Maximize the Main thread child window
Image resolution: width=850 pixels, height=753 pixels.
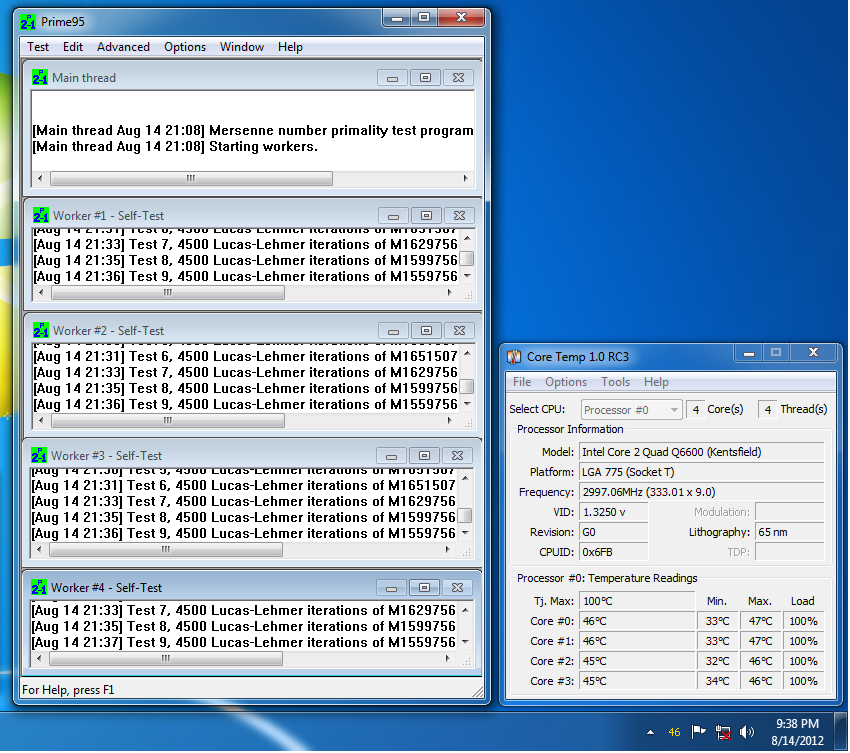426,78
